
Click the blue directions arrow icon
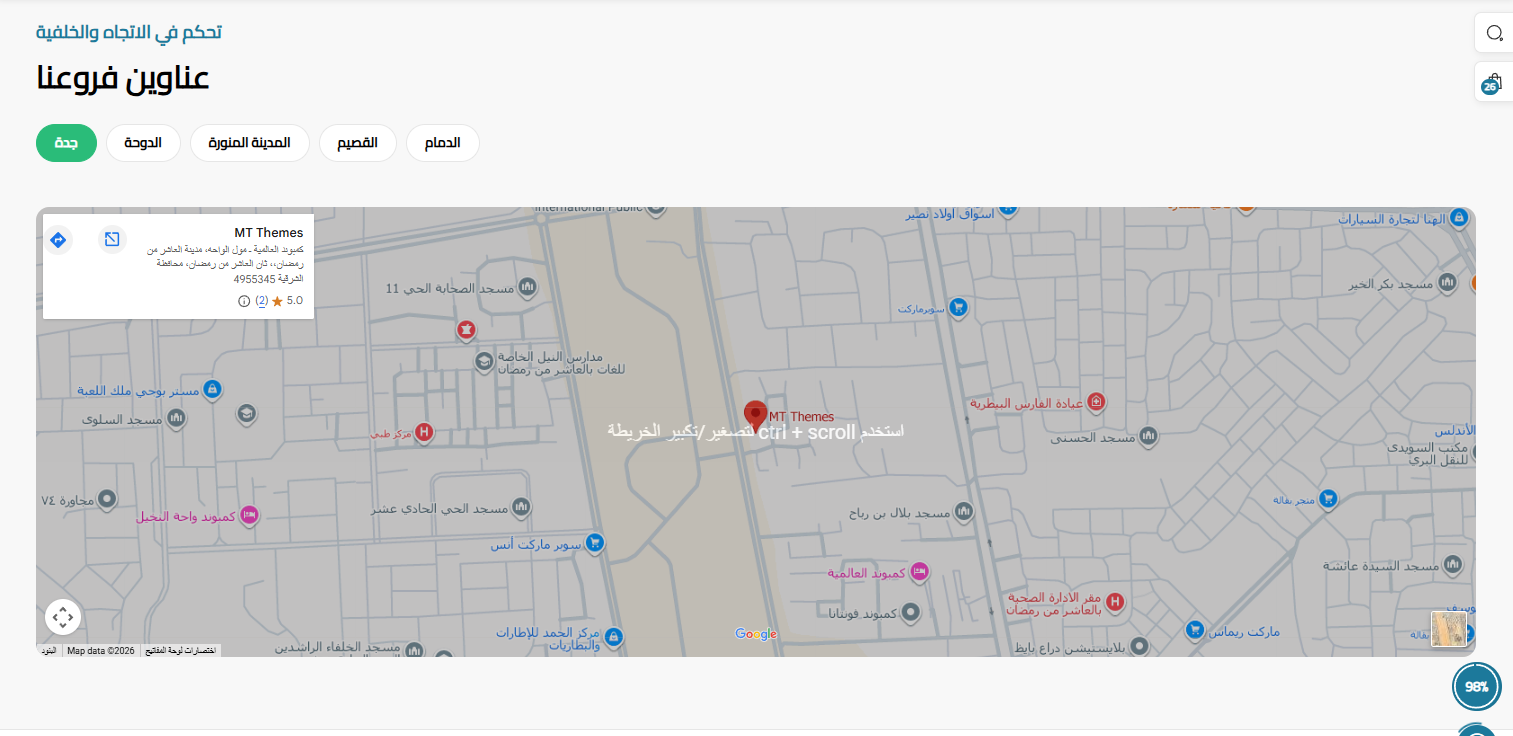tap(58, 240)
